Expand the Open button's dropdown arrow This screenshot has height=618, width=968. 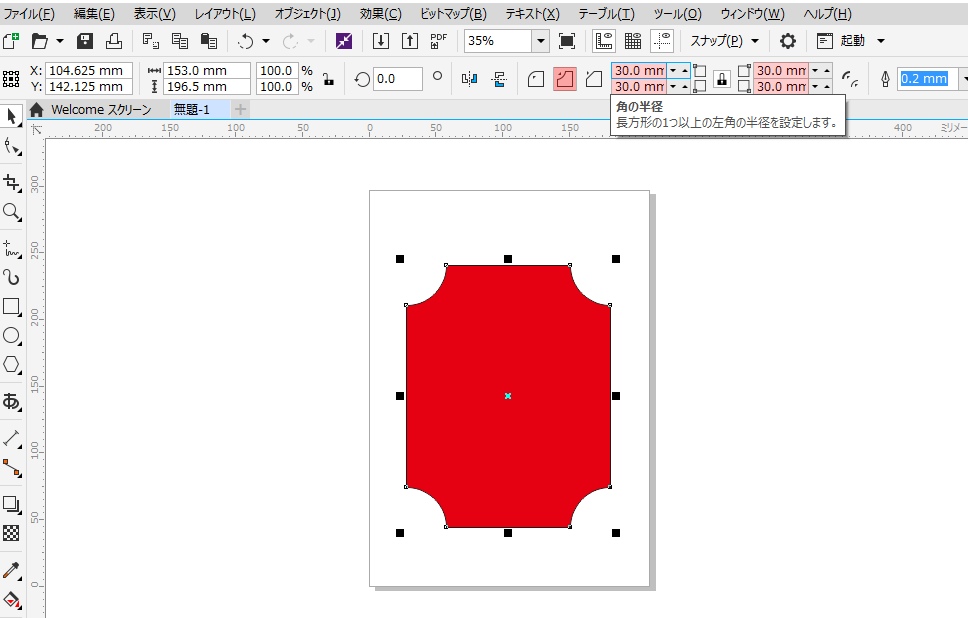pyautogui.click(x=60, y=41)
